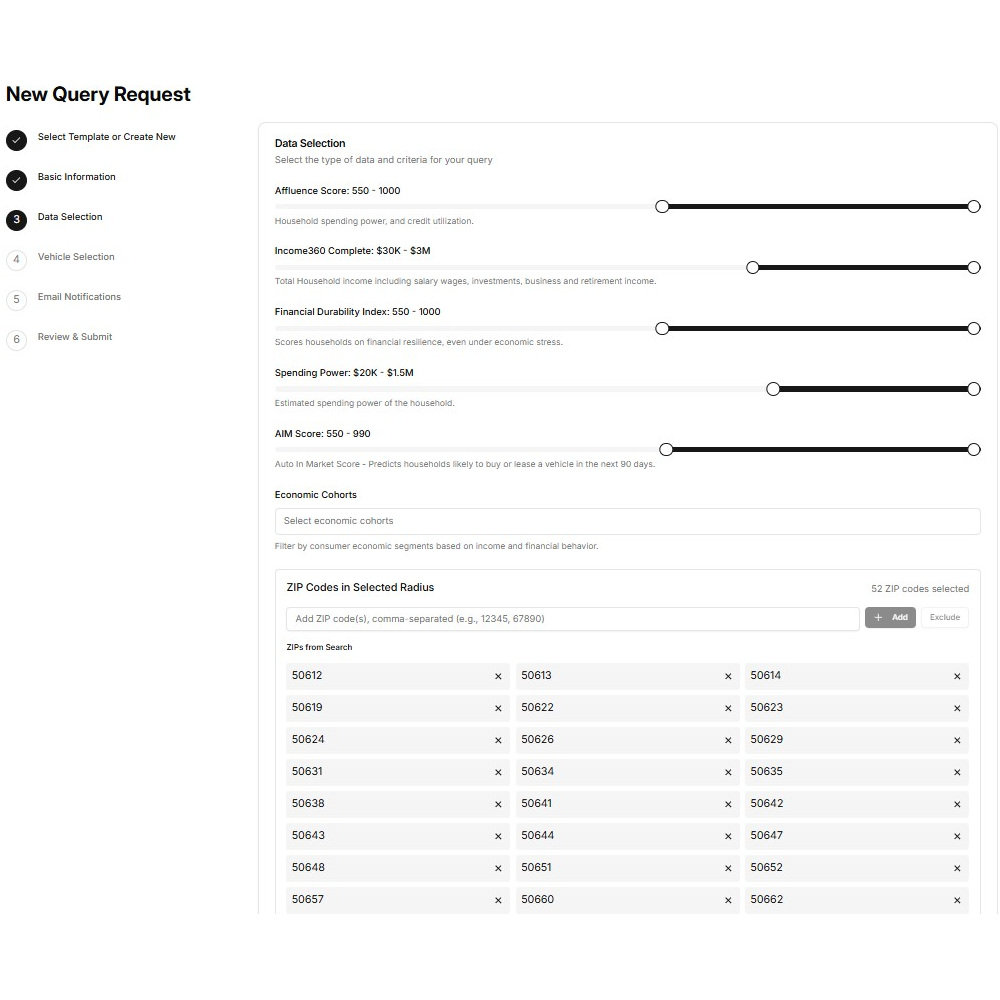Remove ZIP code 50626 chip
This screenshot has width=1000, height=1000.
pyautogui.click(x=728, y=741)
